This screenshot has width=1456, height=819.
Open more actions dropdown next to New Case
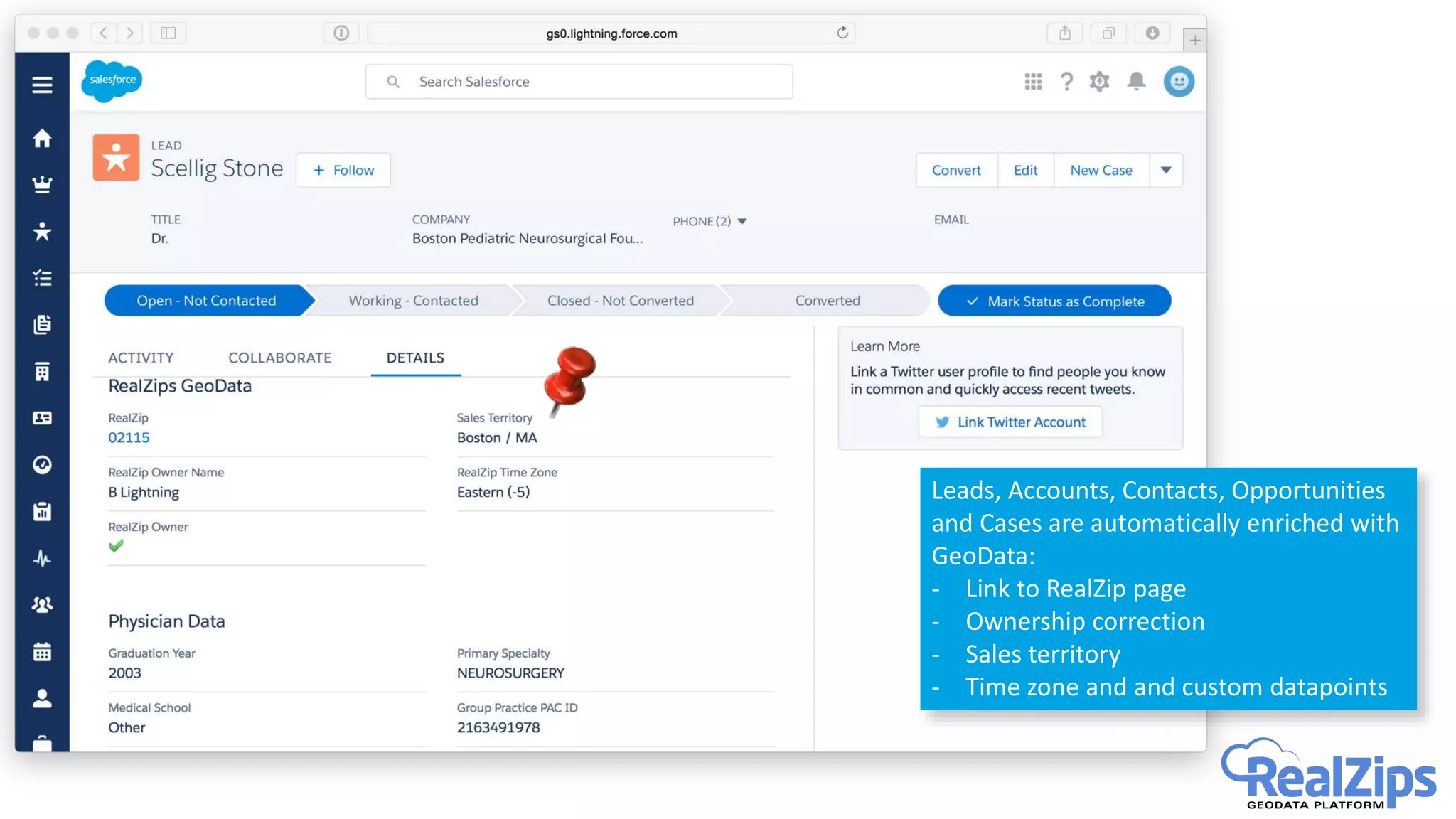click(1166, 170)
